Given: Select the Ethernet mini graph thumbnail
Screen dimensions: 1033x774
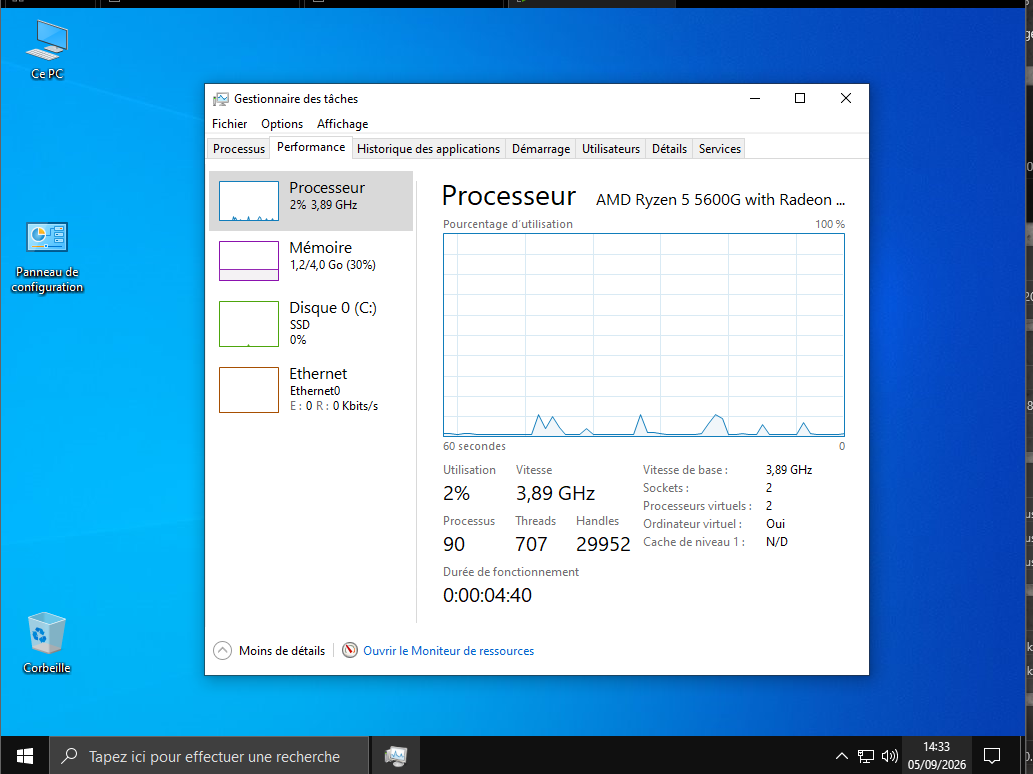Looking at the screenshot, I should coord(248,389).
